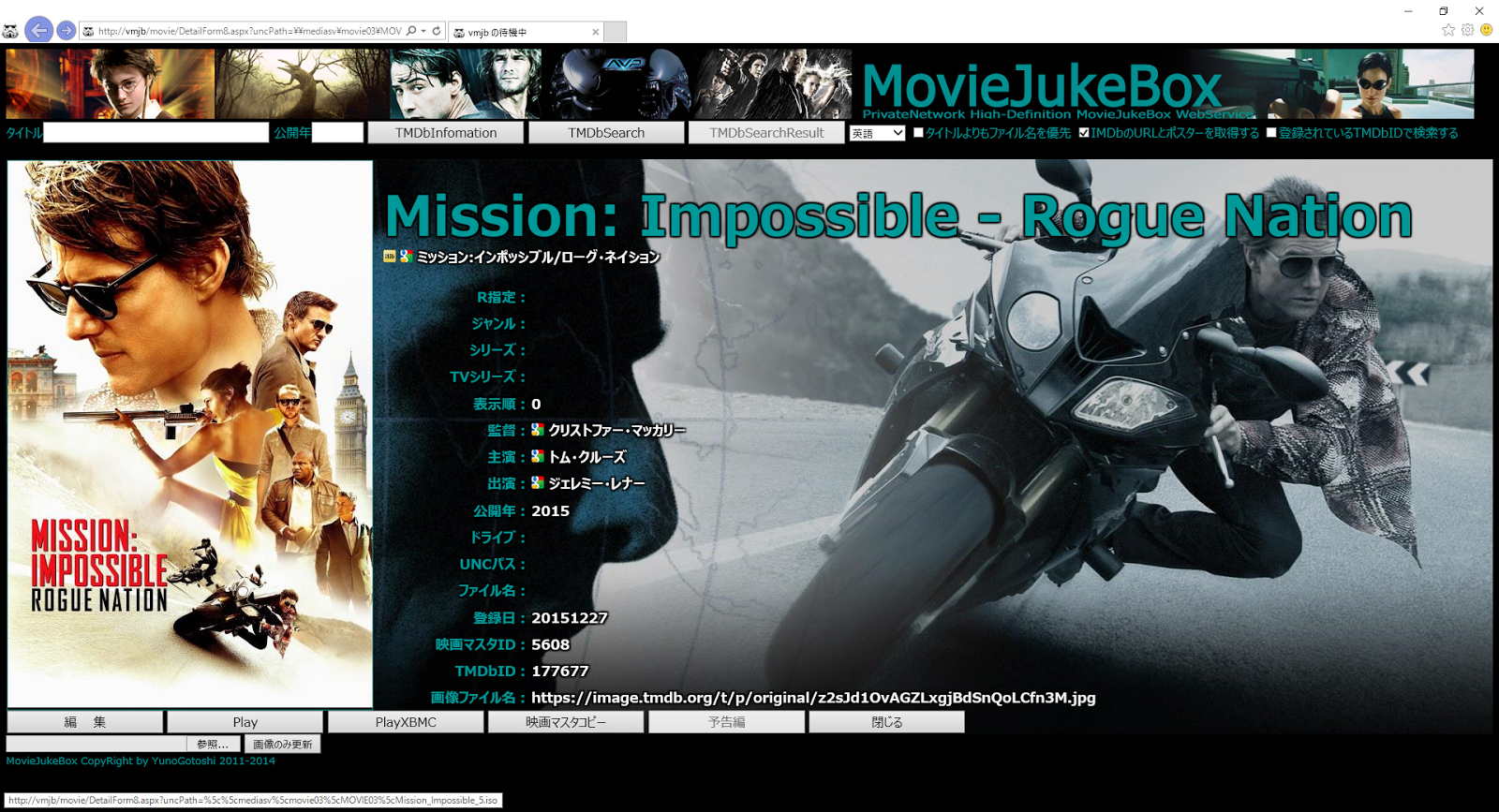Click the Google icon beside the Japanese movie title

pos(406,256)
